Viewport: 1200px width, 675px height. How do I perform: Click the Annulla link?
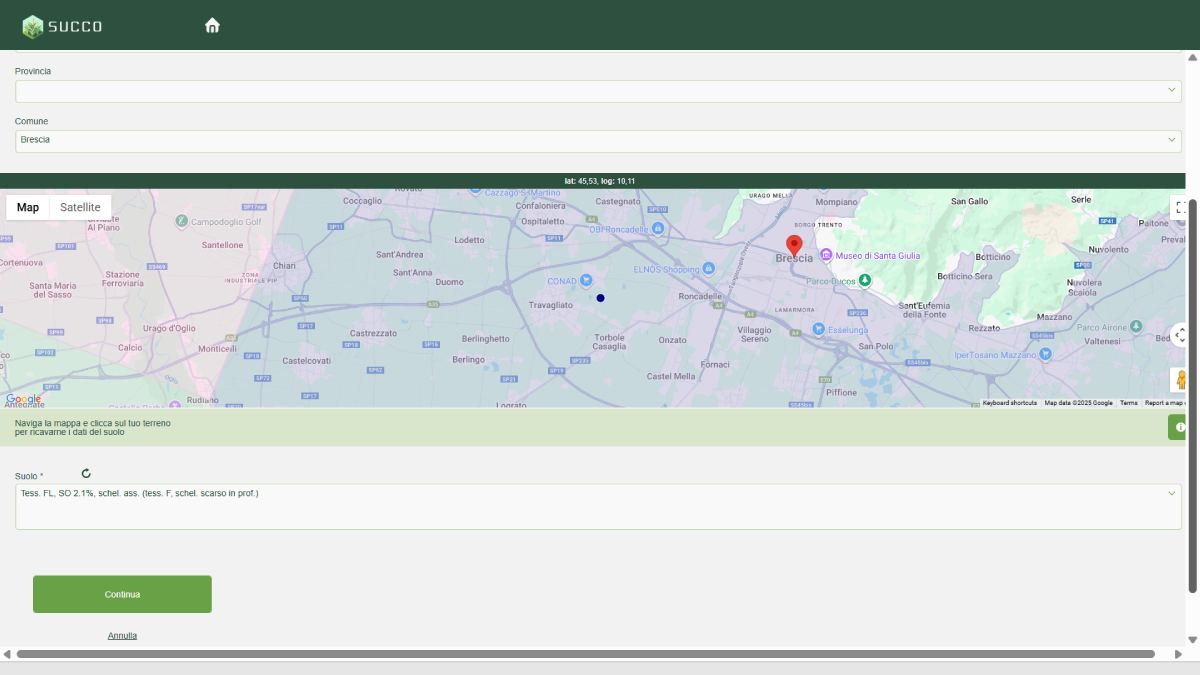click(121, 635)
